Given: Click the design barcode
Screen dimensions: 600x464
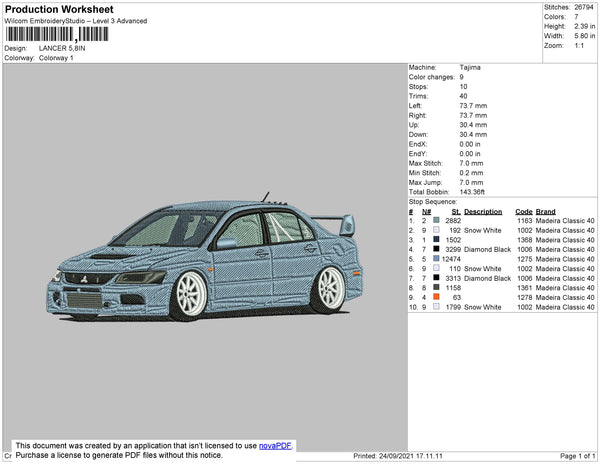Looking at the screenshot, I should (57, 34).
